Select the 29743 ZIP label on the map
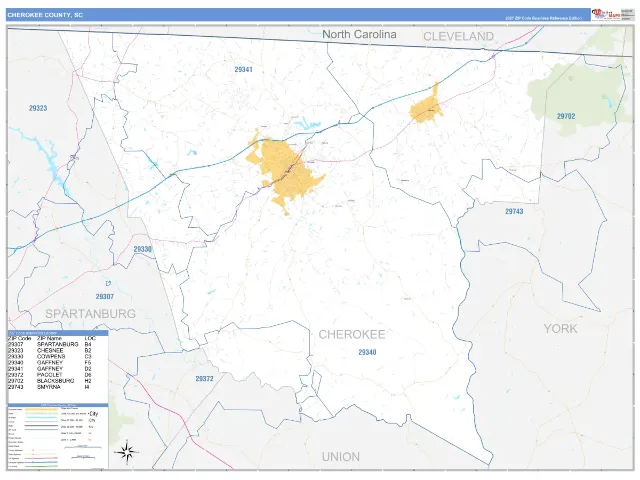 pos(514,211)
